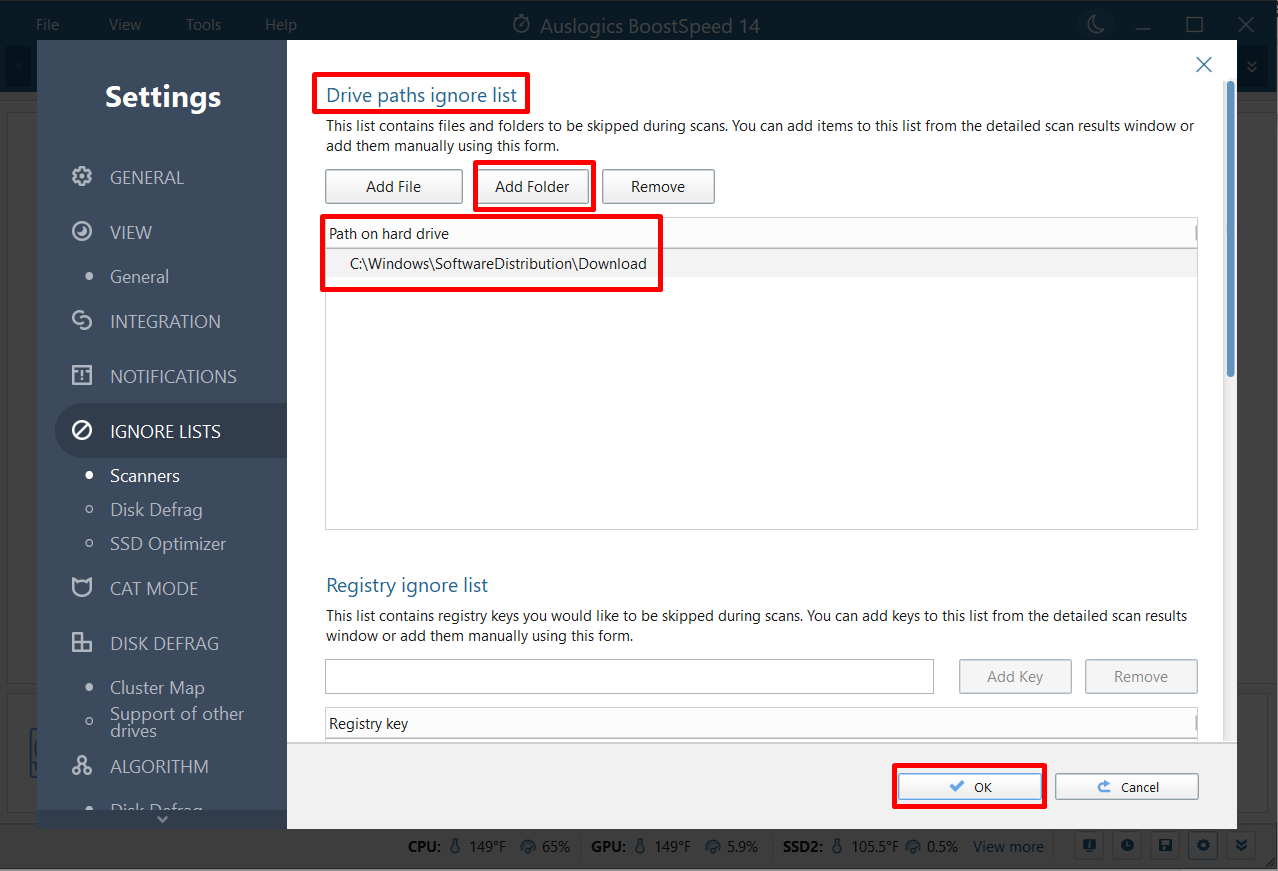Viewport: 1278px width, 871px height.
Task: Click the SSD2 load gauge icon
Action: [912, 847]
